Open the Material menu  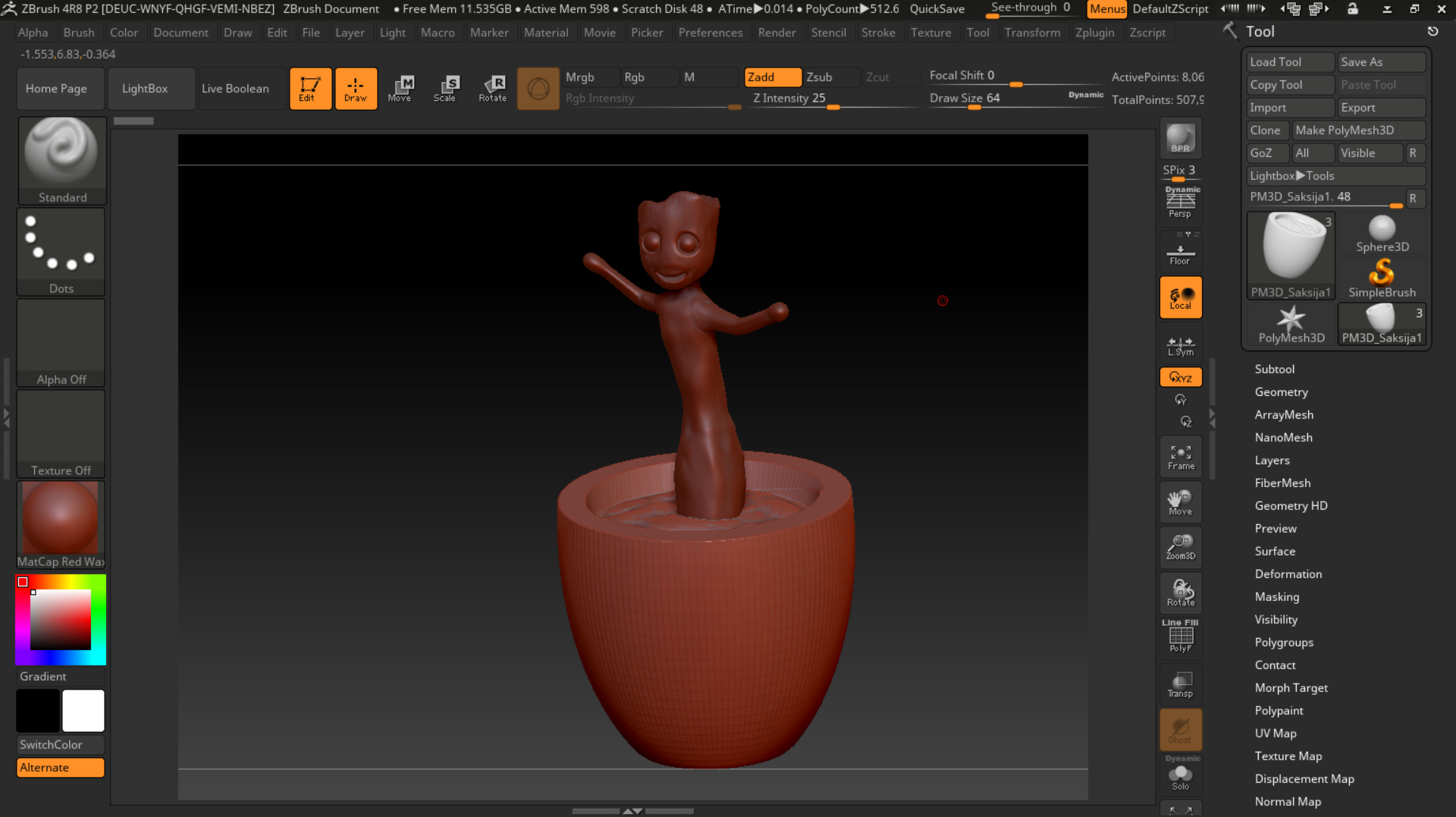[546, 33]
